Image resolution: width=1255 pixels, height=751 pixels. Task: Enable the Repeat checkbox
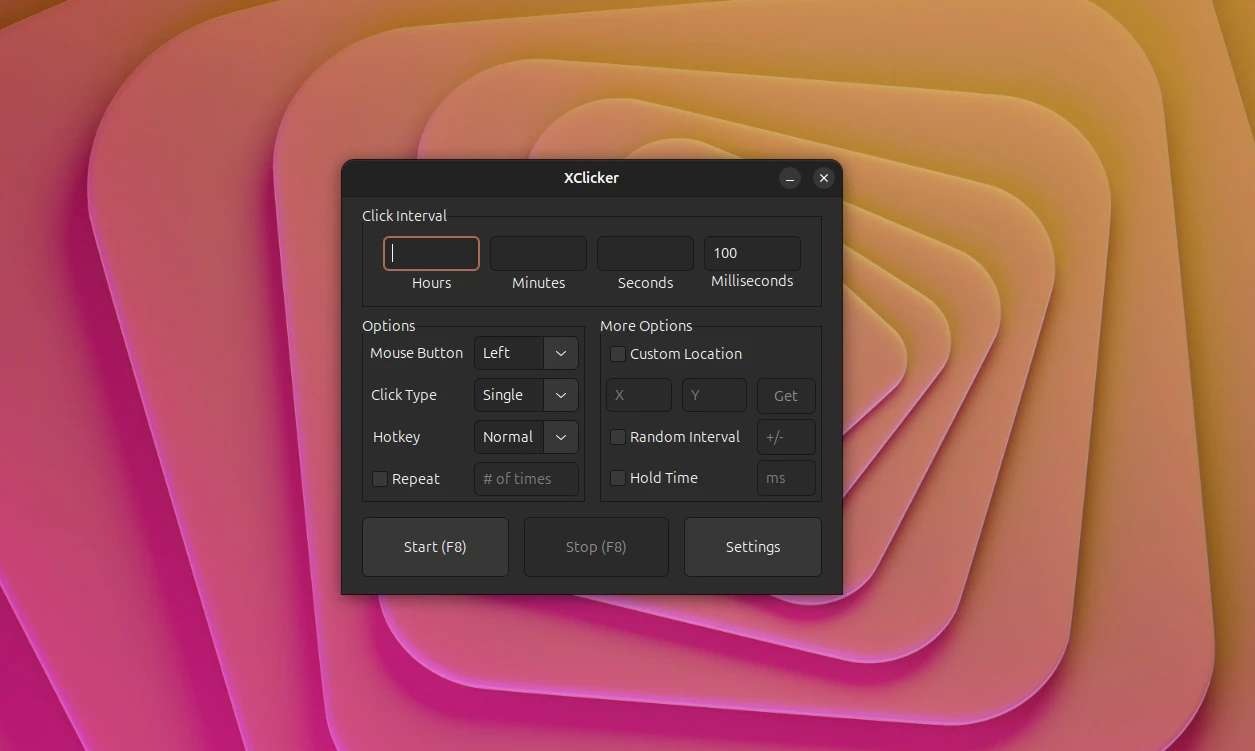coord(380,479)
